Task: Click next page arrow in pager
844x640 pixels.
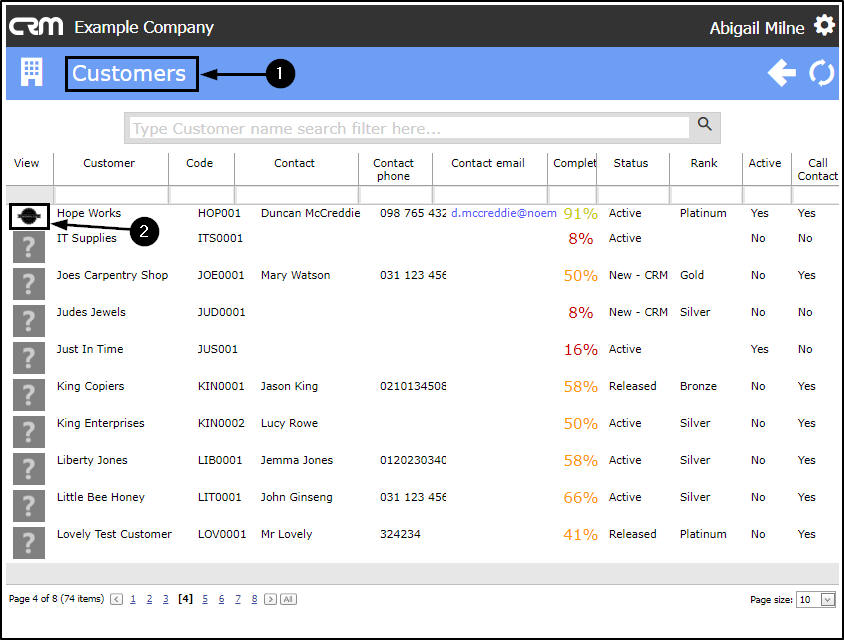Action: click(x=270, y=599)
